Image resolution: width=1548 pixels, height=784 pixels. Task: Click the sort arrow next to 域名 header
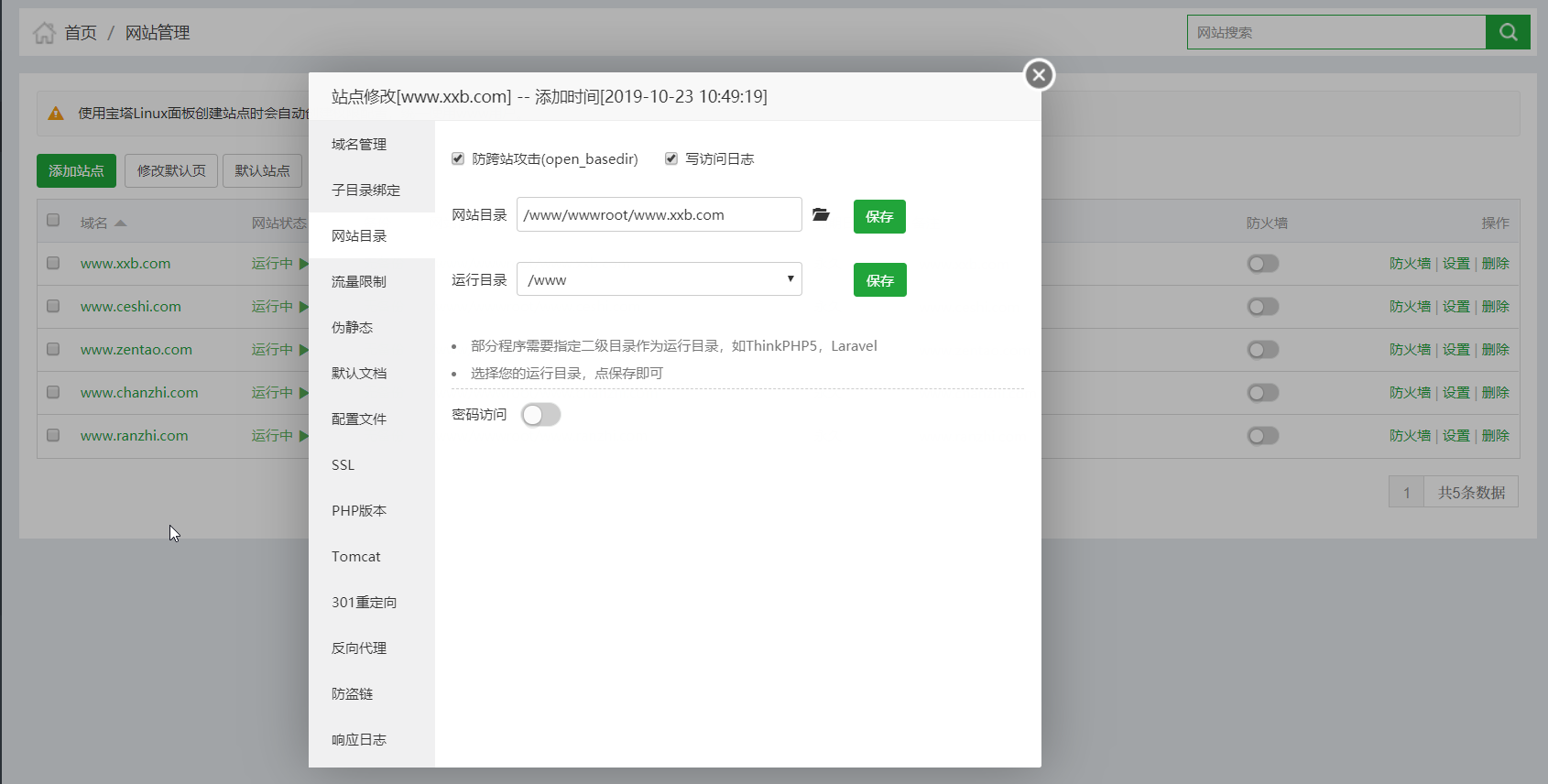tap(120, 223)
